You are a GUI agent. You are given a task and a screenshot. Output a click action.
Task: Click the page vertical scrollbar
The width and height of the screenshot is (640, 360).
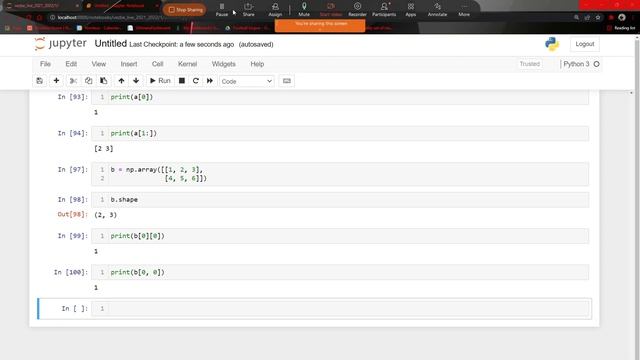tap(637, 198)
